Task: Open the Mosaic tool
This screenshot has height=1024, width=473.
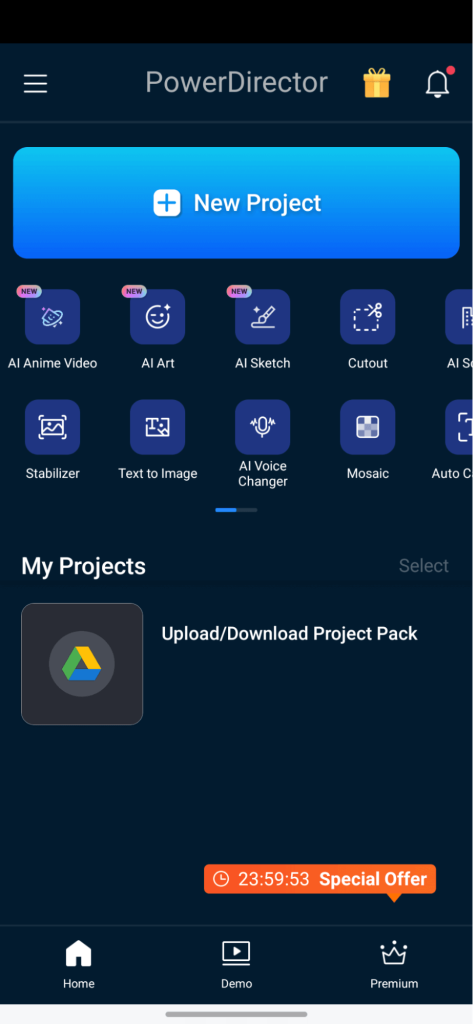Action: click(368, 427)
